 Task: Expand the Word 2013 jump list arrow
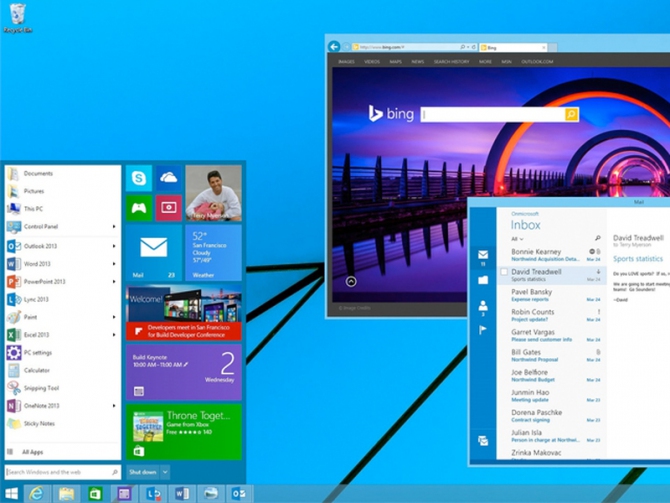click(x=114, y=264)
